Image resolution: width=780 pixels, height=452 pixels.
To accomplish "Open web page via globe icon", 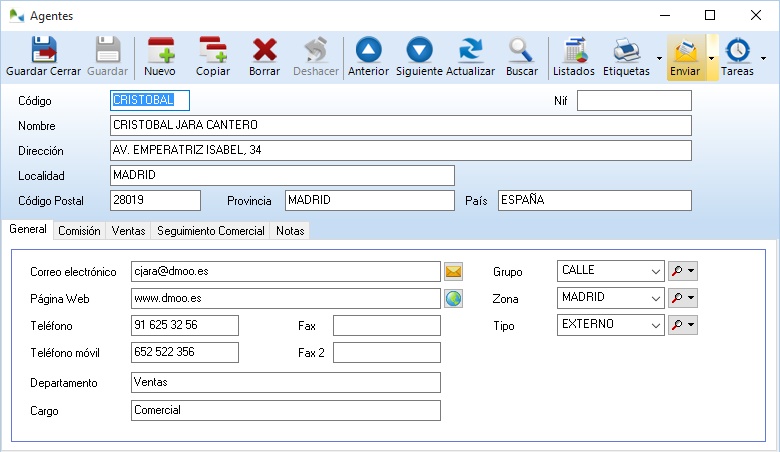I will click(x=454, y=298).
